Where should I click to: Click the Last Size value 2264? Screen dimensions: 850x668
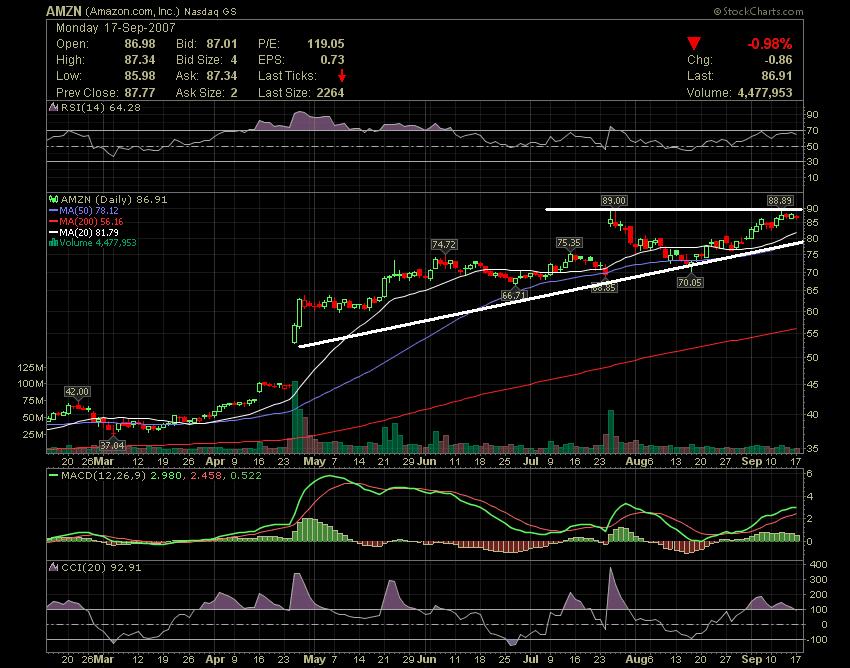click(x=330, y=93)
